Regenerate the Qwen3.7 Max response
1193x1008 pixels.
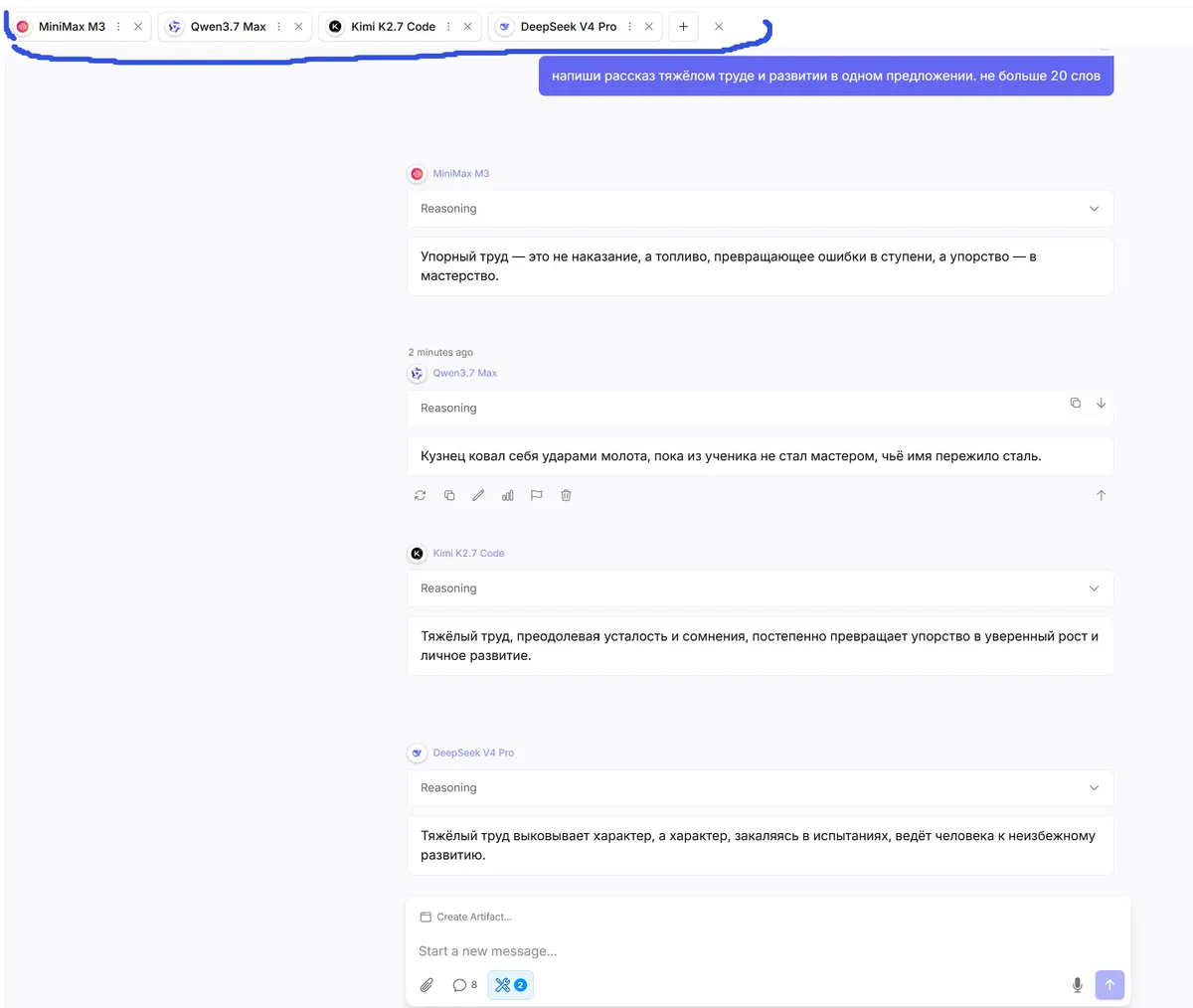(x=420, y=495)
